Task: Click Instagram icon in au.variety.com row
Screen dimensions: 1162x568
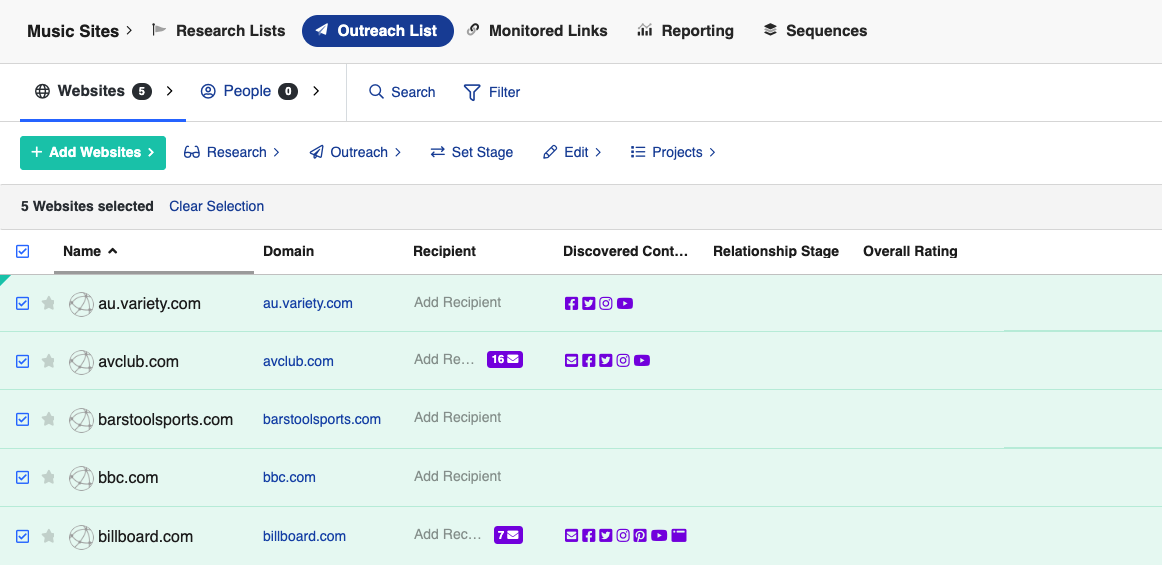Action: tap(606, 304)
